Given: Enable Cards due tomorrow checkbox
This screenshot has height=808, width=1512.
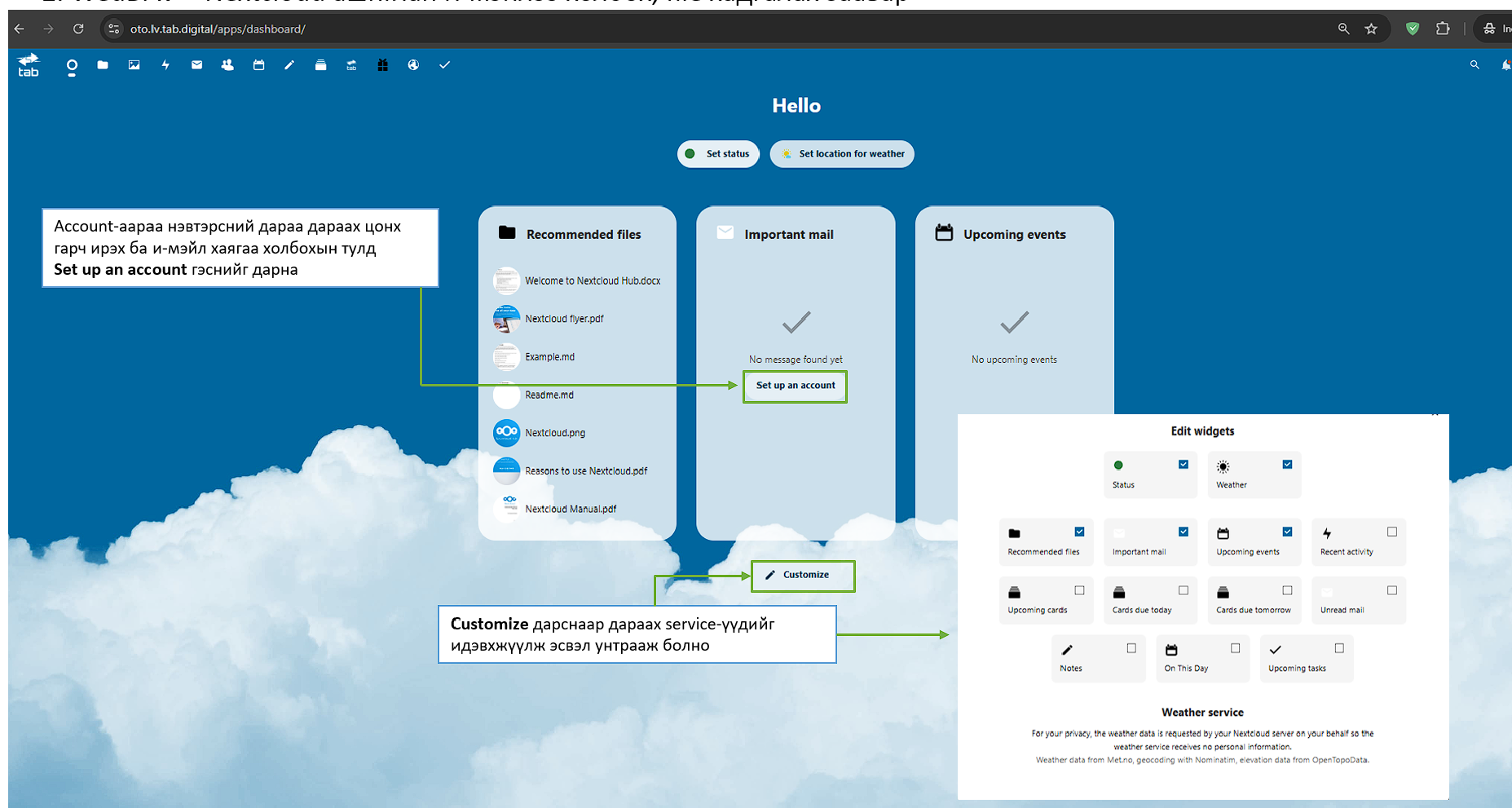Looking at the screenshot, I should click(1287, 590).
